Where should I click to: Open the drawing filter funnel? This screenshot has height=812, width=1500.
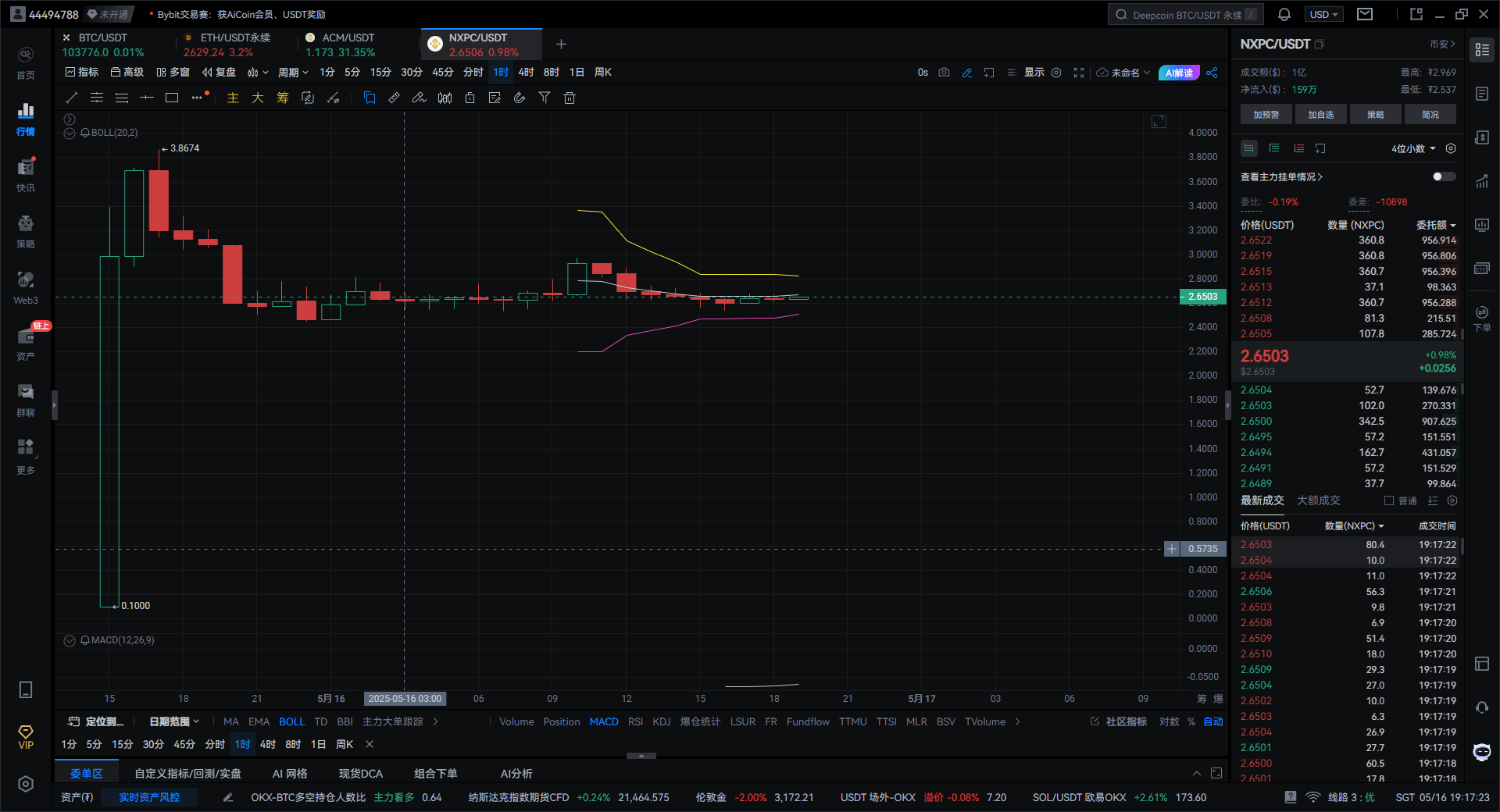click(545, 98)
